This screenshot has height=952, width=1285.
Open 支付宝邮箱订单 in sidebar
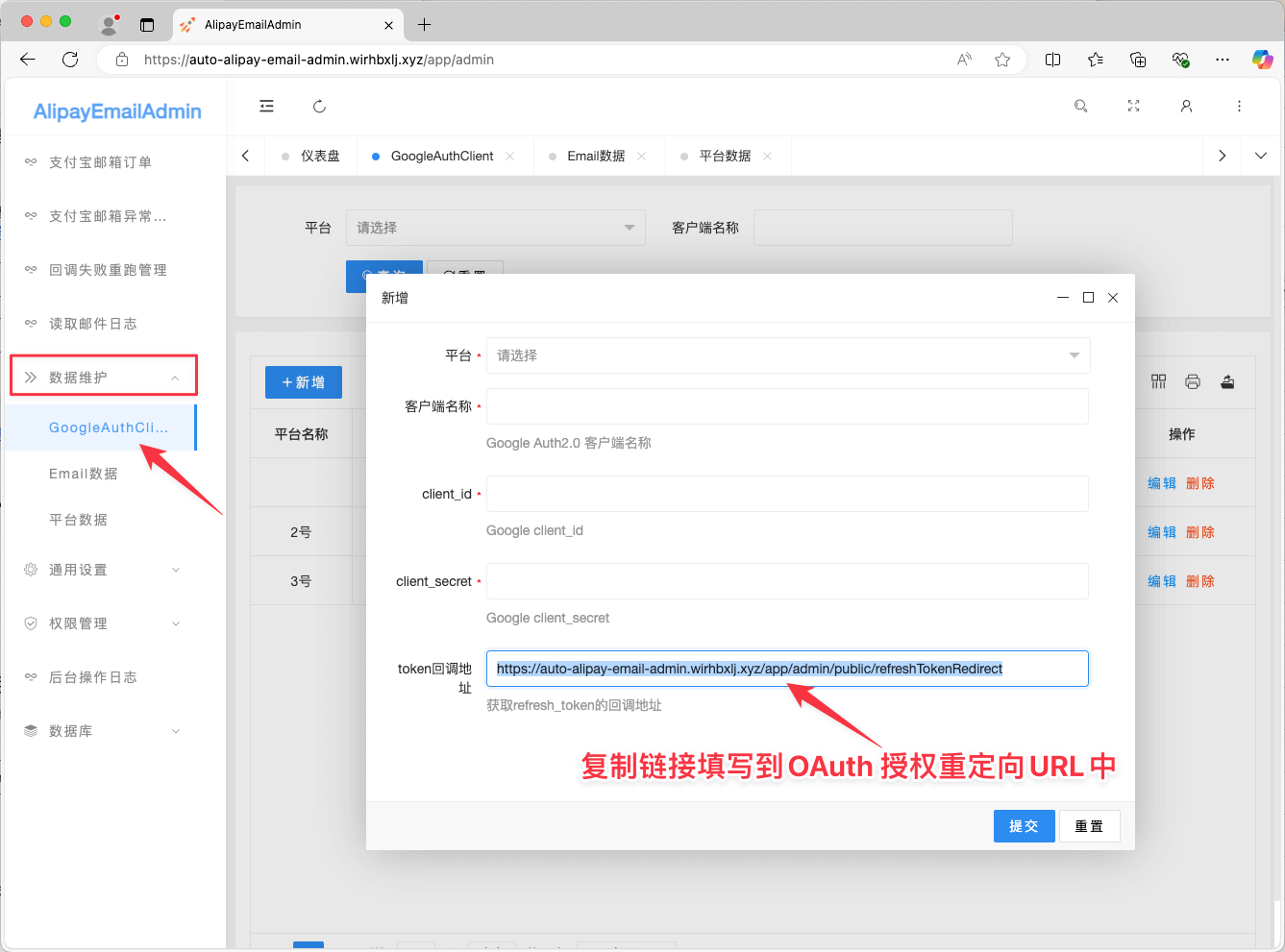coord(101,162)
